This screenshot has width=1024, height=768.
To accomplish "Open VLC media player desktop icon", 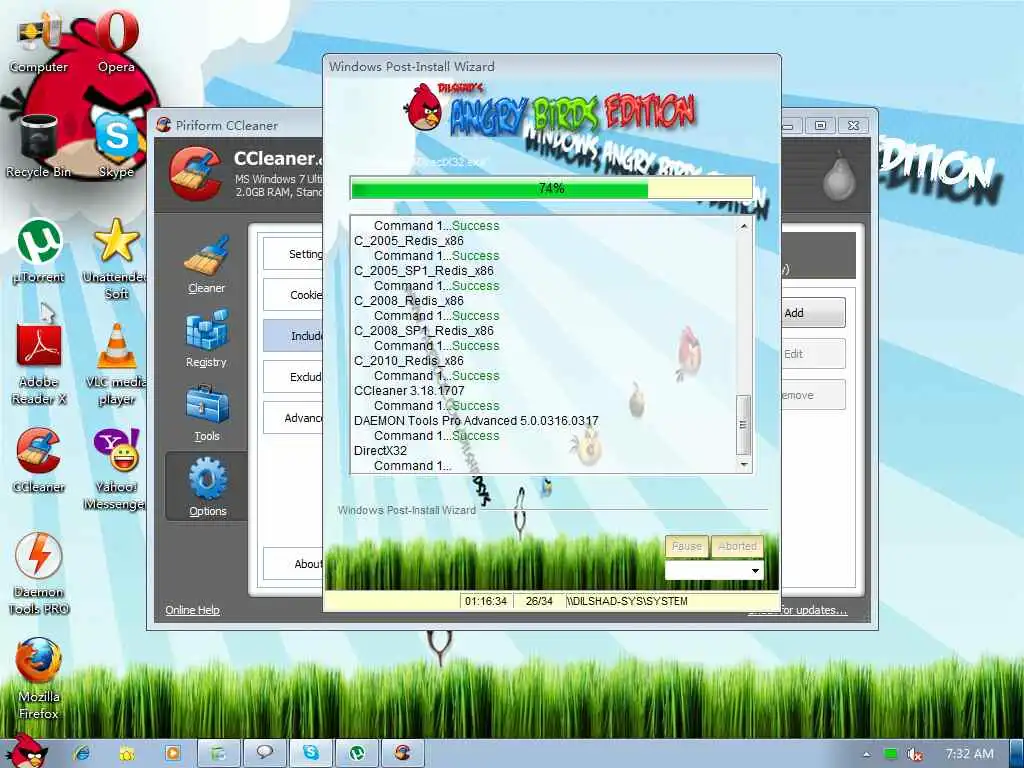I will [x=116, y=364].
